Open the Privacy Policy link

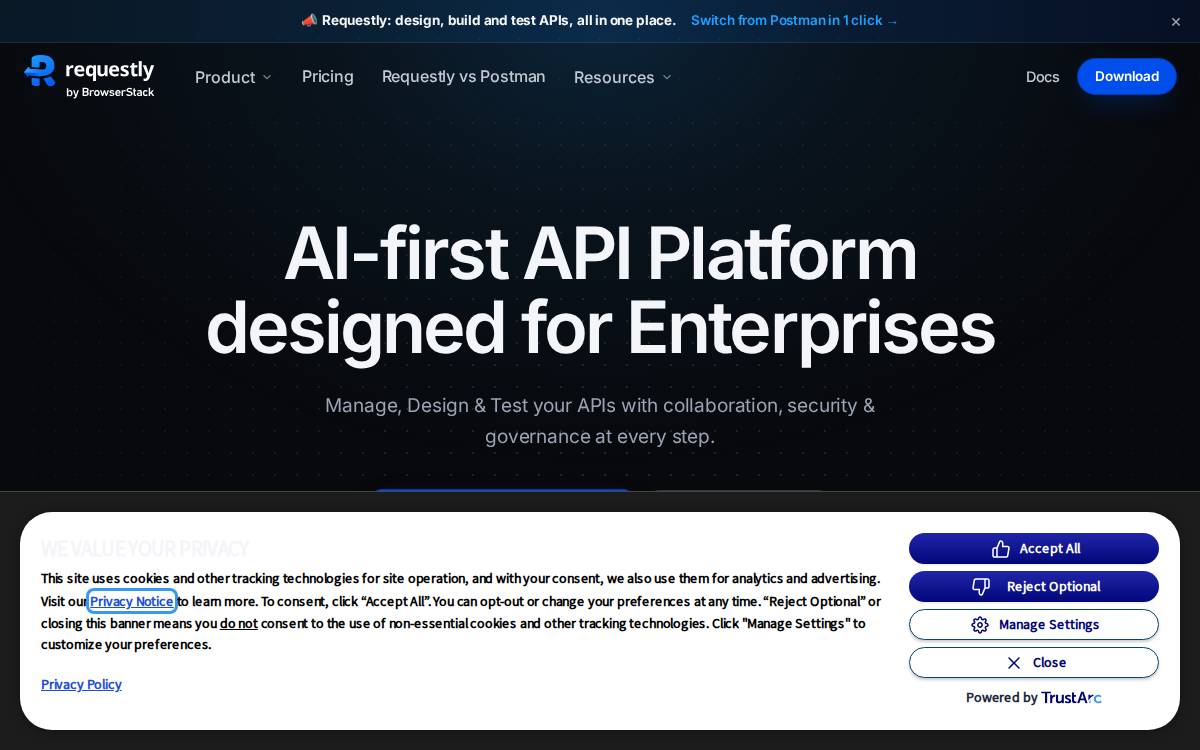[81, 684]
